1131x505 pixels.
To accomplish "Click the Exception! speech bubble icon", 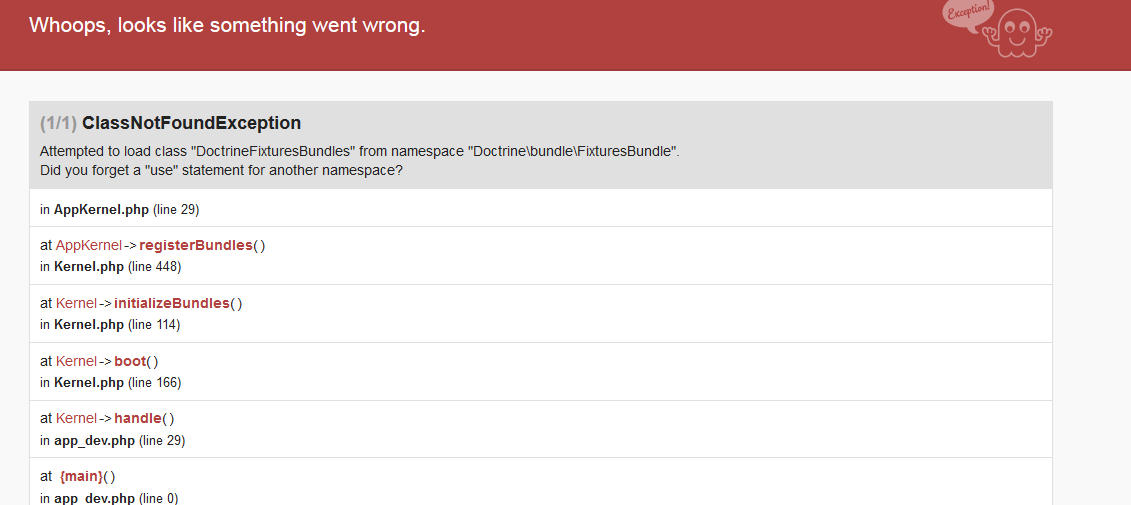I will pyautogui.click(x=967, y=14).
